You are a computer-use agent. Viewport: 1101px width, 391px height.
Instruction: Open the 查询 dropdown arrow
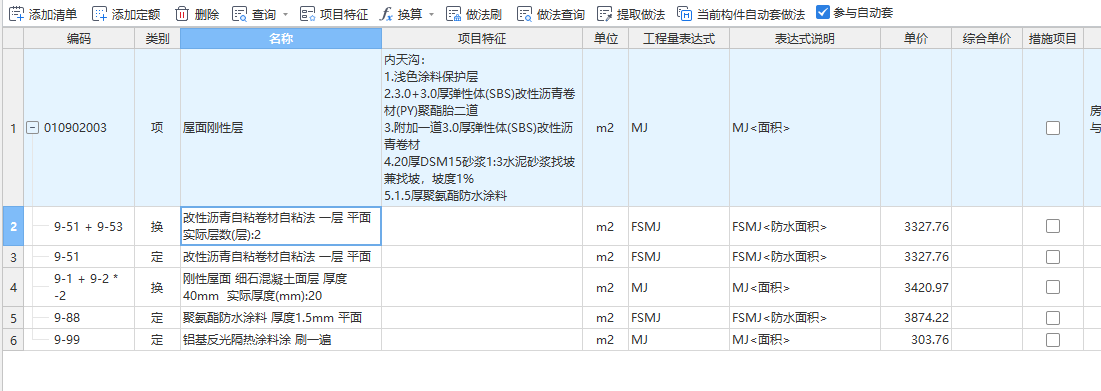click(285, 14)
